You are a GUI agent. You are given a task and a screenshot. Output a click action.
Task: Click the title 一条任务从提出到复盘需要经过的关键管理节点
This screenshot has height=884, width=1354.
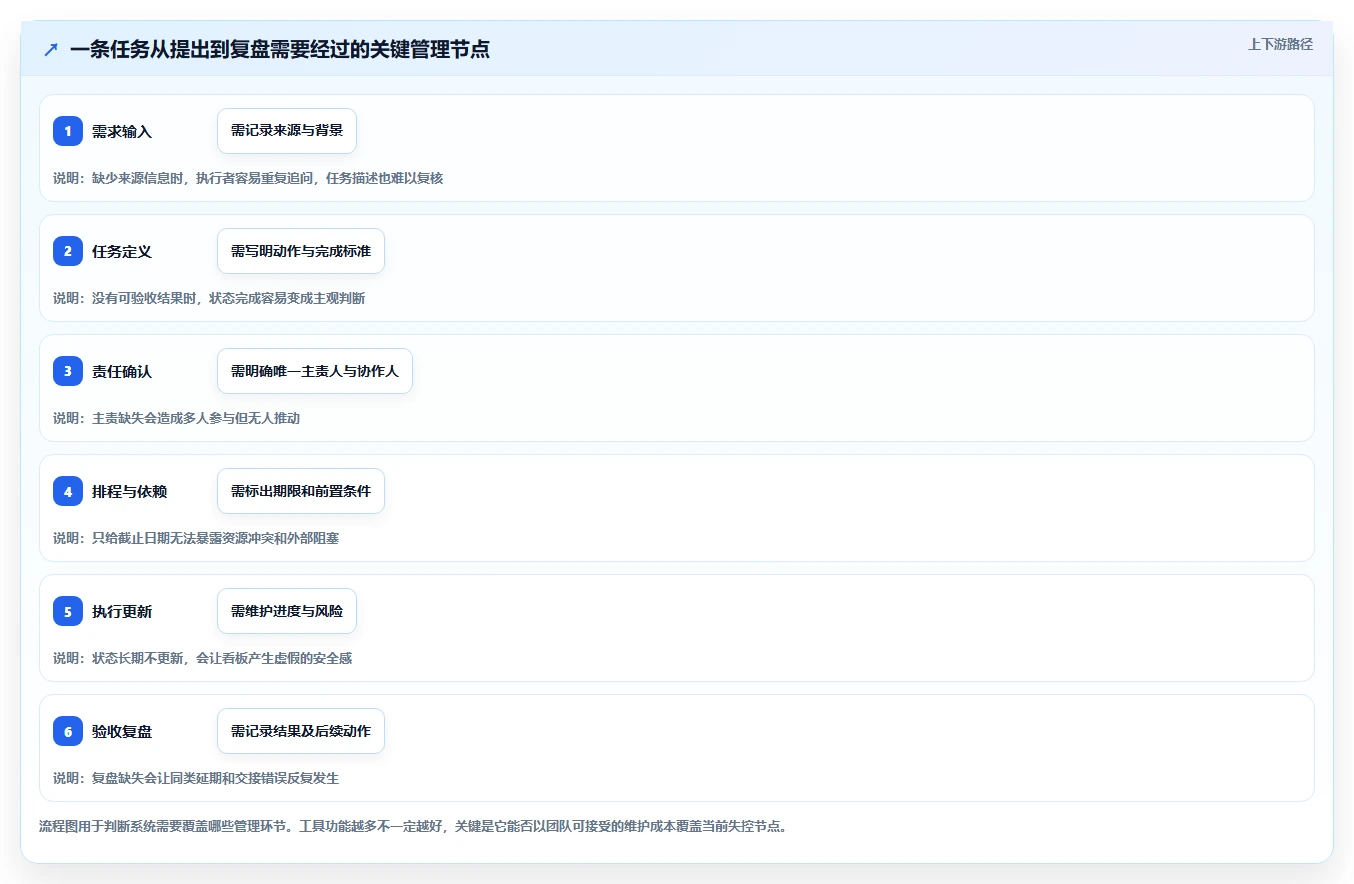tap(280, 49)
